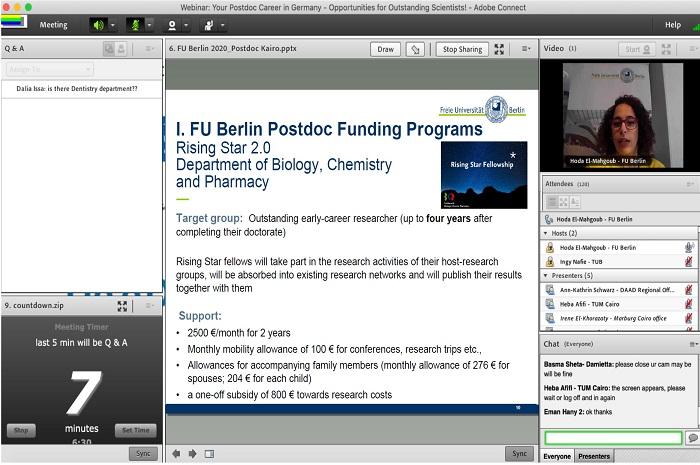Open the Video pod options menu
Viewport: 700px width, 465px height.
(x=692, y=49)
